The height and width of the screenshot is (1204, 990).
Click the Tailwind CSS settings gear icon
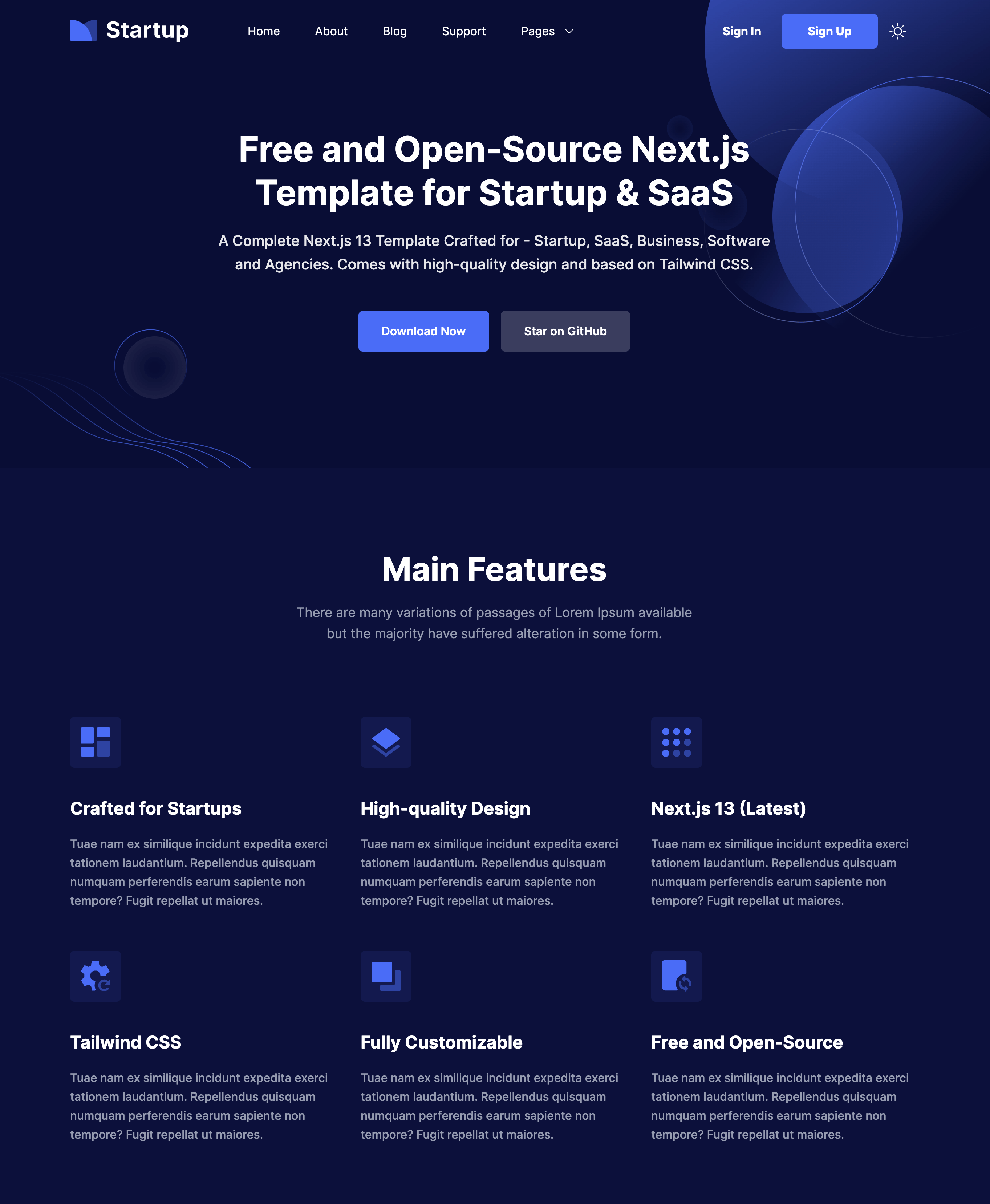(x=95, y=975)
